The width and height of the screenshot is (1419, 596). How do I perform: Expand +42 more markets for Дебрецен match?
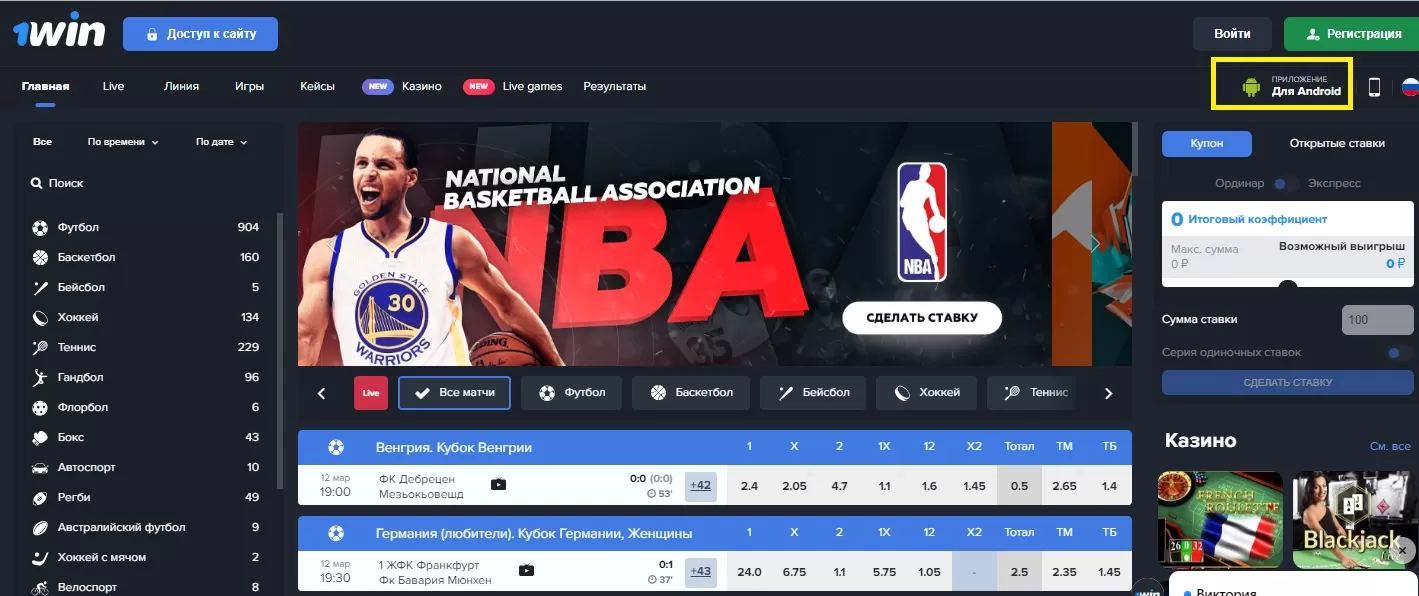point(700,486)
